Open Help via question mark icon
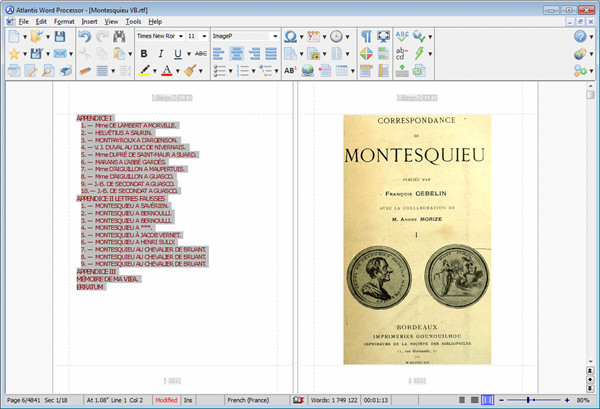The image size is (600, 409). [x=580, y=36]
